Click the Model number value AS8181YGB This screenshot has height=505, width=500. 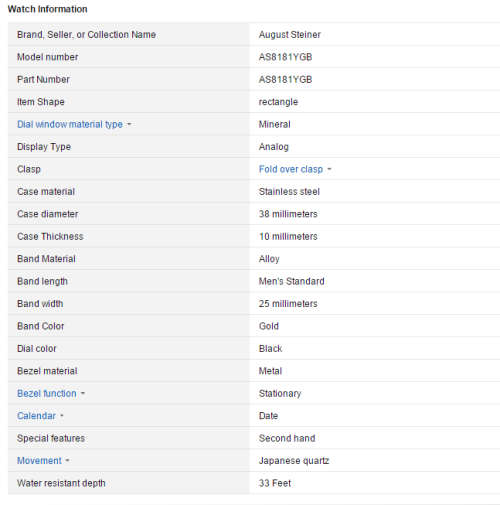click(x=285, y=57)
